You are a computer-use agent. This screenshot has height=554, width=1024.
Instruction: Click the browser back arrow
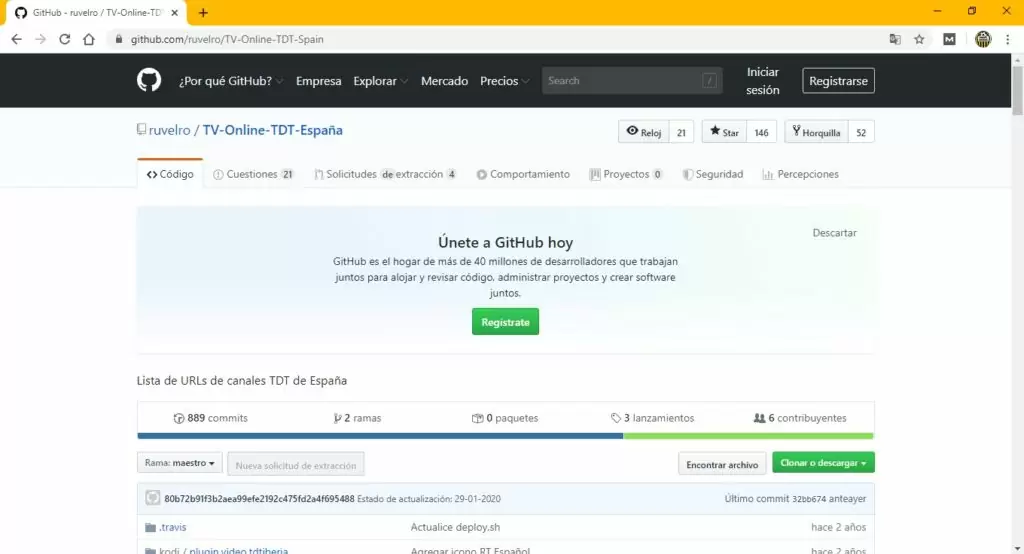coord(16,39)
